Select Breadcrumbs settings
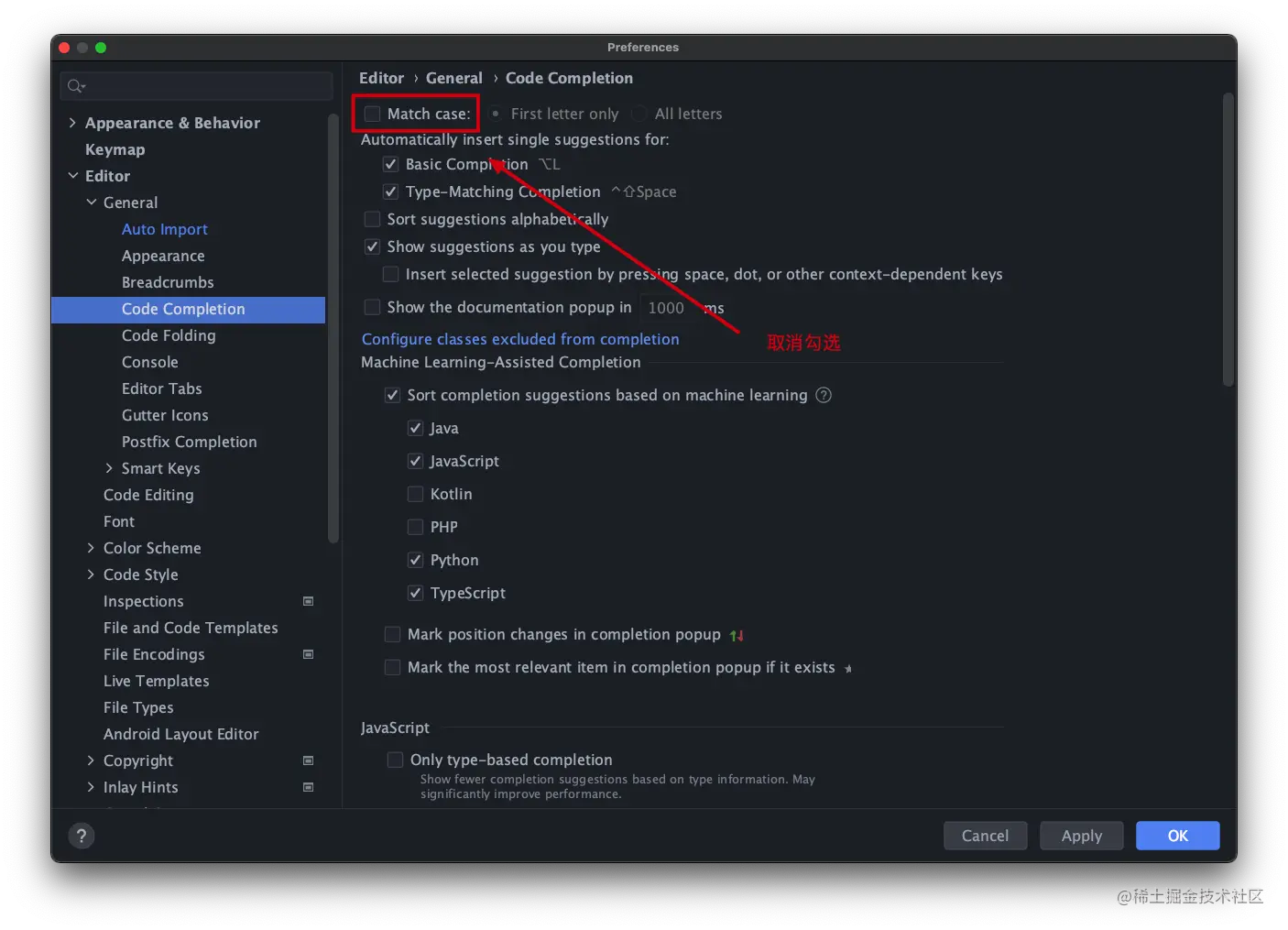The image size is (1288, 930). coord(168,282)
